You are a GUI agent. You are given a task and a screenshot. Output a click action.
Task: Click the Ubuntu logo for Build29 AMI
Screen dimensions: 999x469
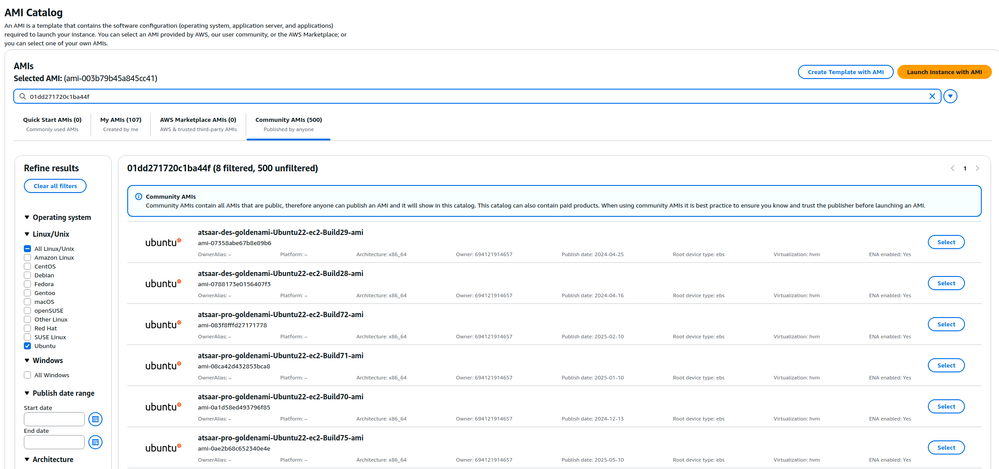(163, 242)
